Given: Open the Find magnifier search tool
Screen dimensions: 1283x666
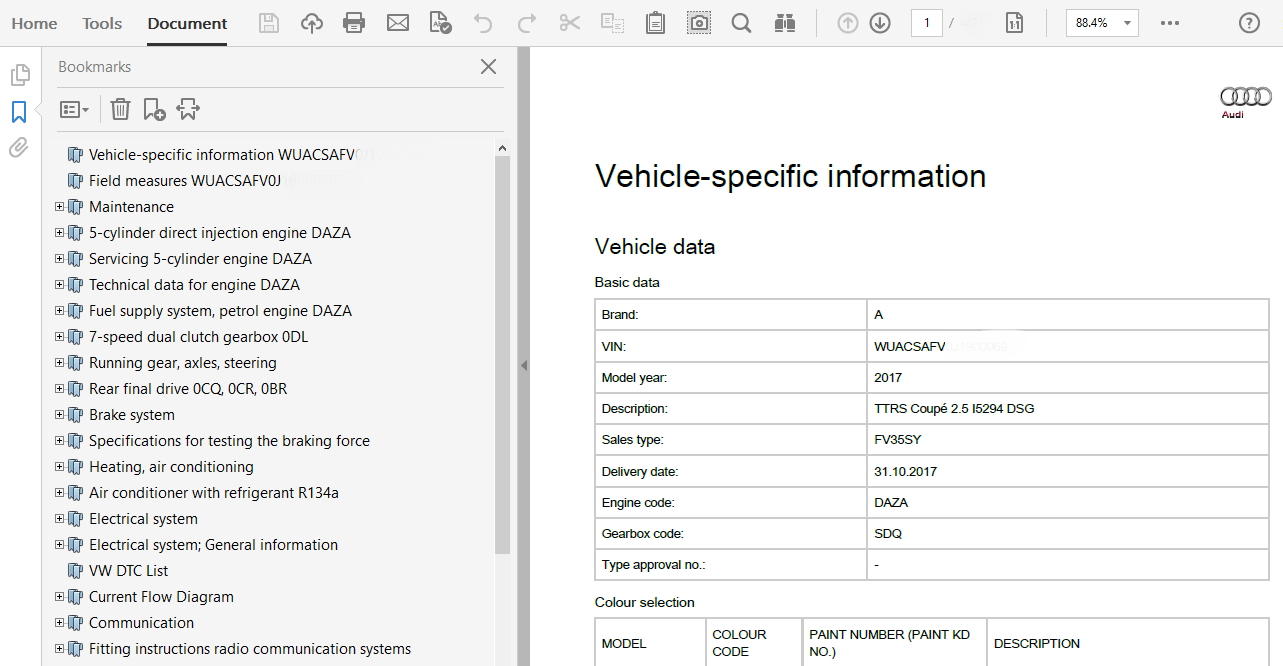Looking at the screenshot, I should [741, 23].
